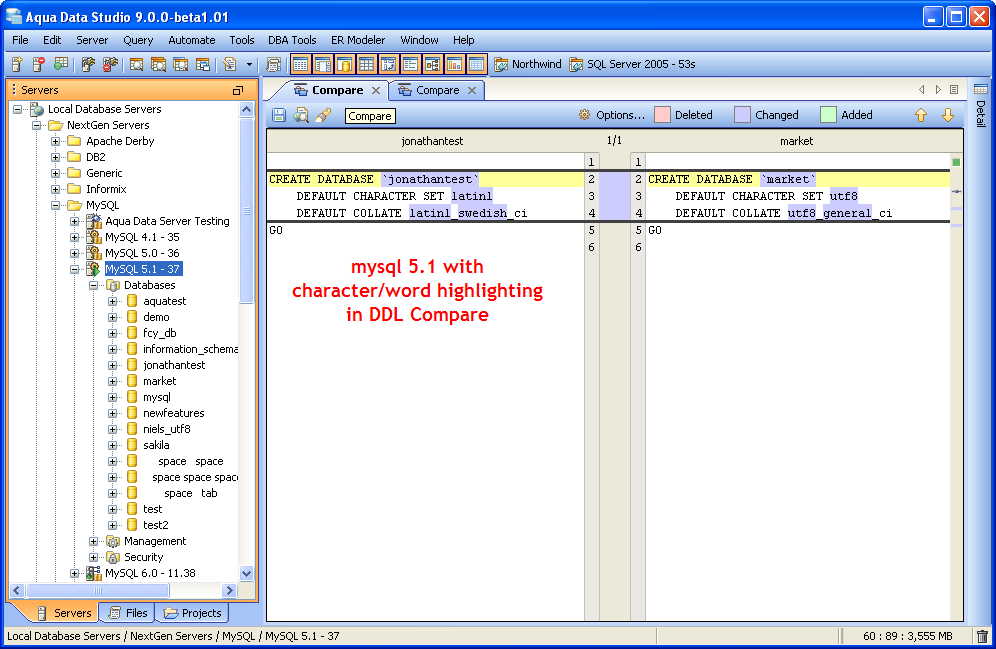Click the disconnect server icon with red mark

(110, 64)
